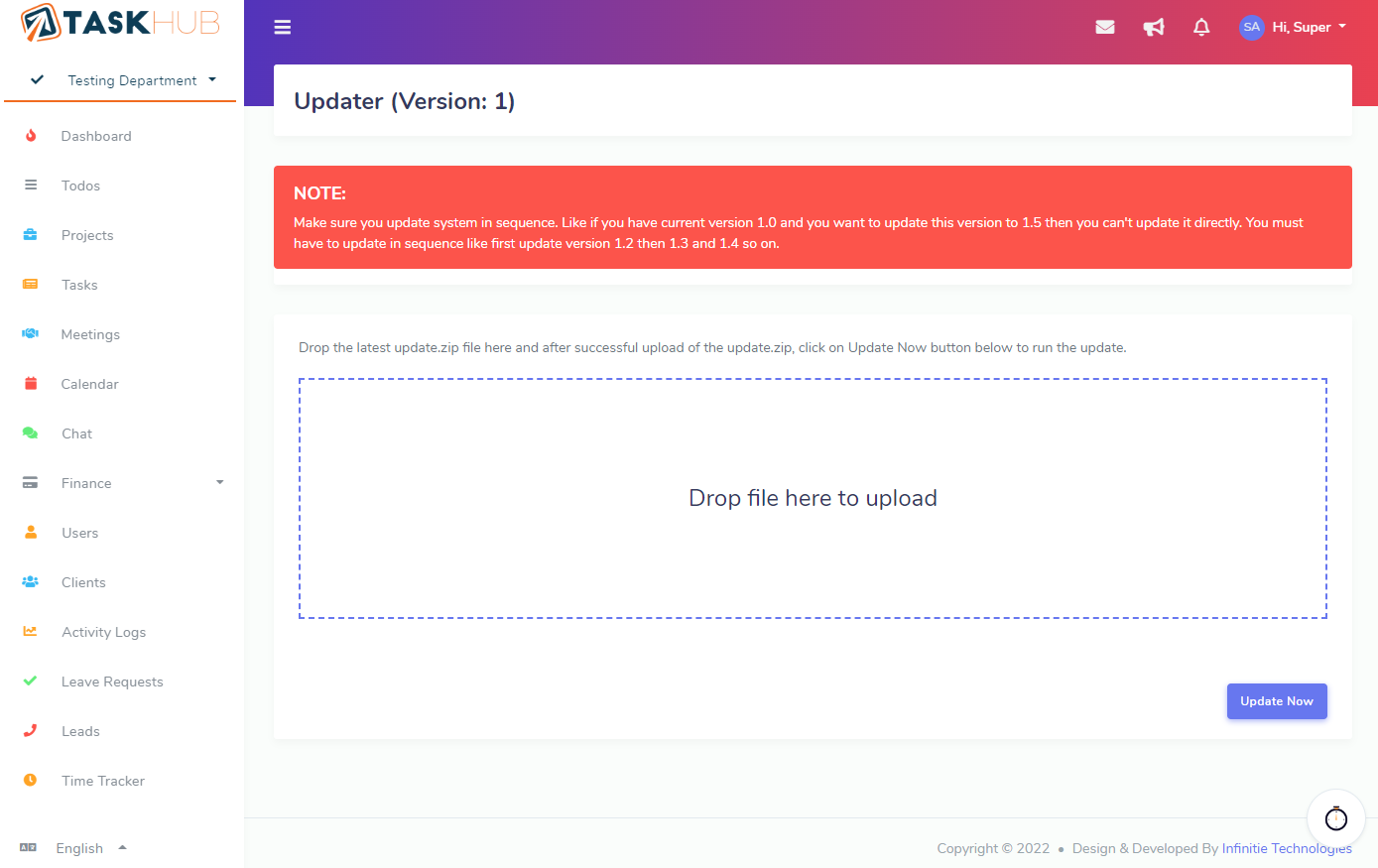Click the envelope mail icon in header
The image size is (1378, 868).
click(1104, 27)
